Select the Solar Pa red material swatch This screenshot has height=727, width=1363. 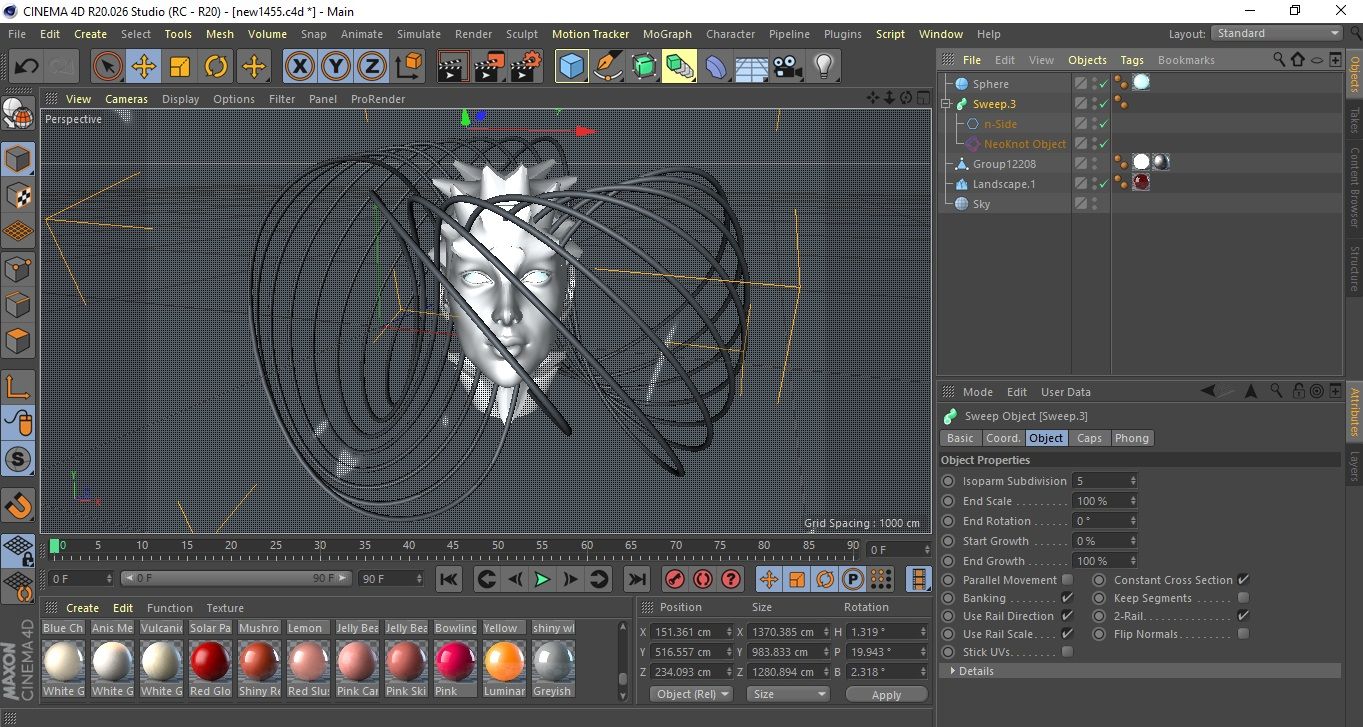click(x=211, y=661)
